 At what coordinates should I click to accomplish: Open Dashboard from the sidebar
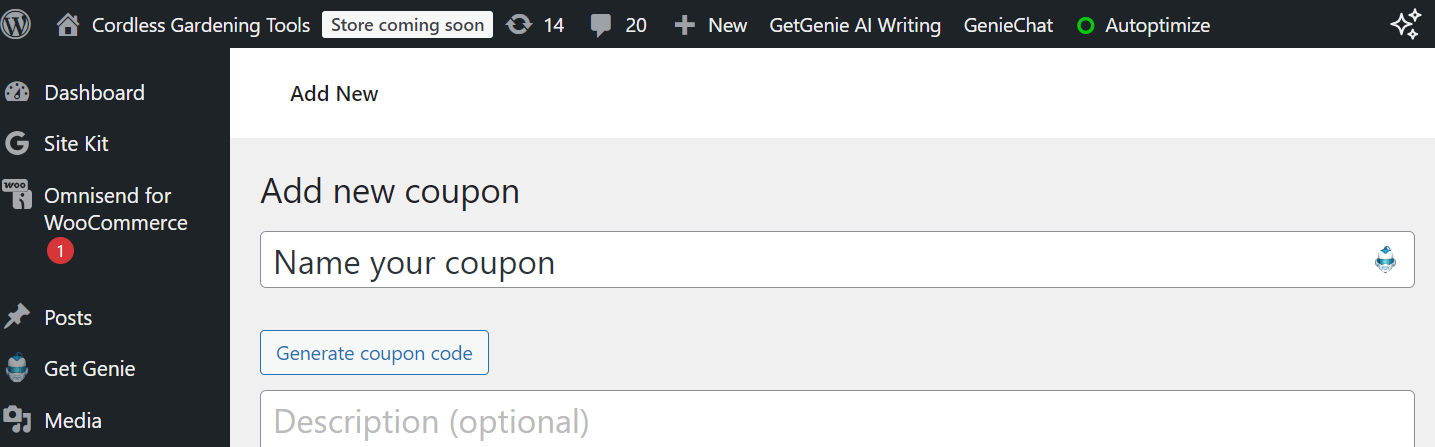point(94,93)
